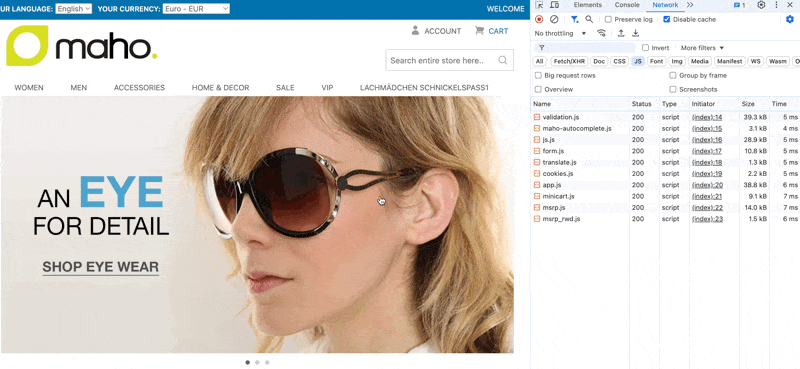This screenshot has width=800, height=369.
Task: Open network search magnifier
Action: [589, 19]
